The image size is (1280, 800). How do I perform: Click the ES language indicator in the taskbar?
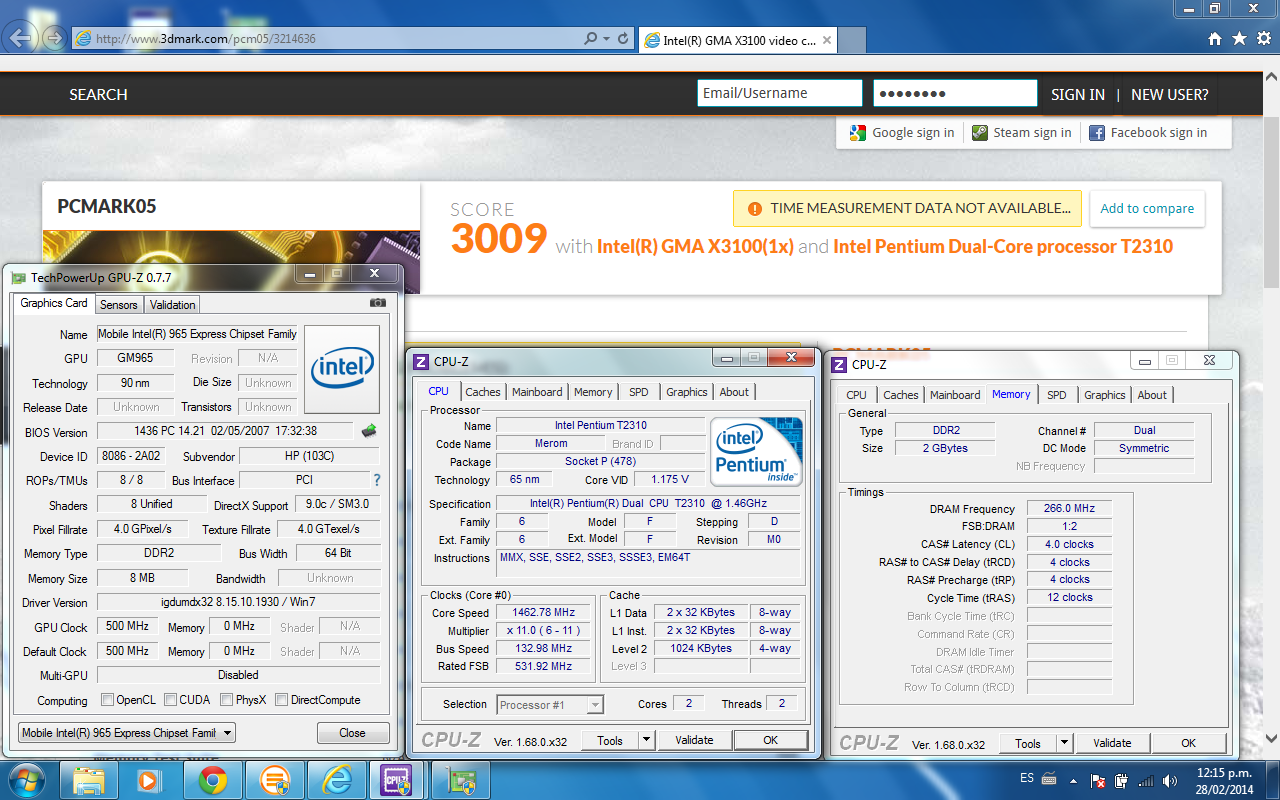click(x=1027, y=778)
